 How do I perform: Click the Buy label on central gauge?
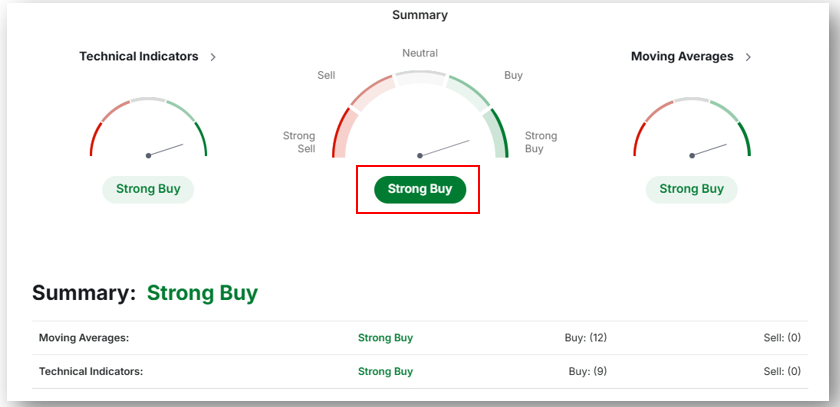pos(513,76)
